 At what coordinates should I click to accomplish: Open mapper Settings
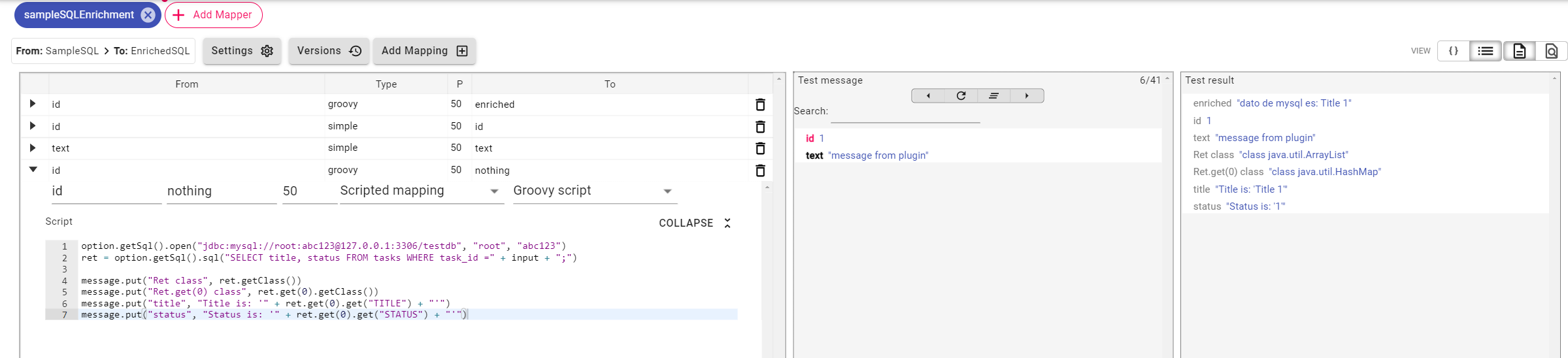click(242, 51)
